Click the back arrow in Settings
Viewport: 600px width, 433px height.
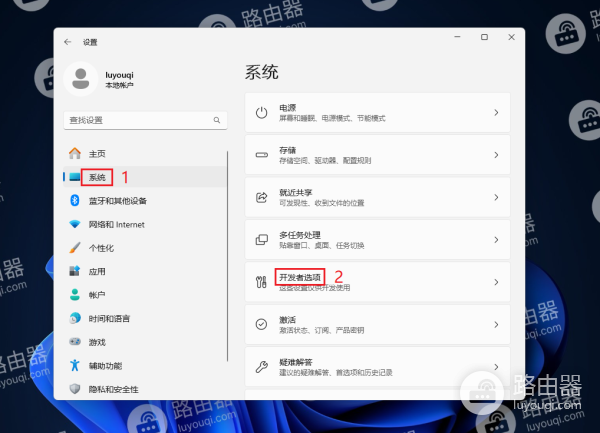[x=68, y=42]
